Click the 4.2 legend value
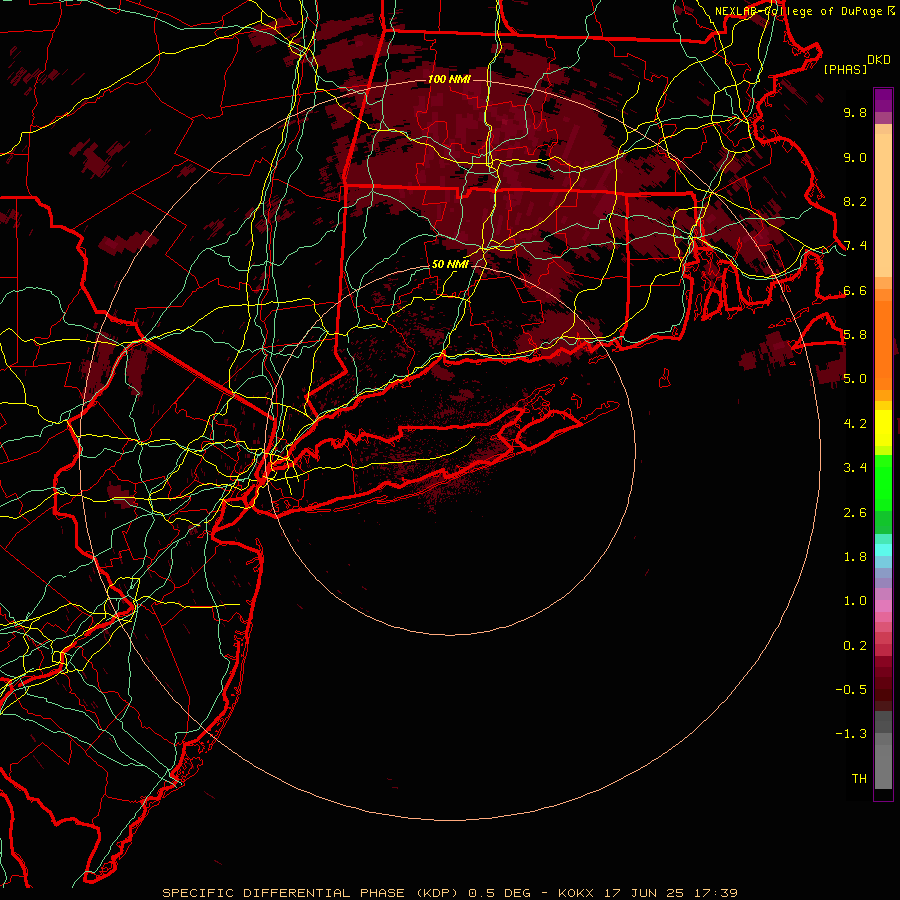The width and height of the screenshot is (900, 900). [855, 424]
